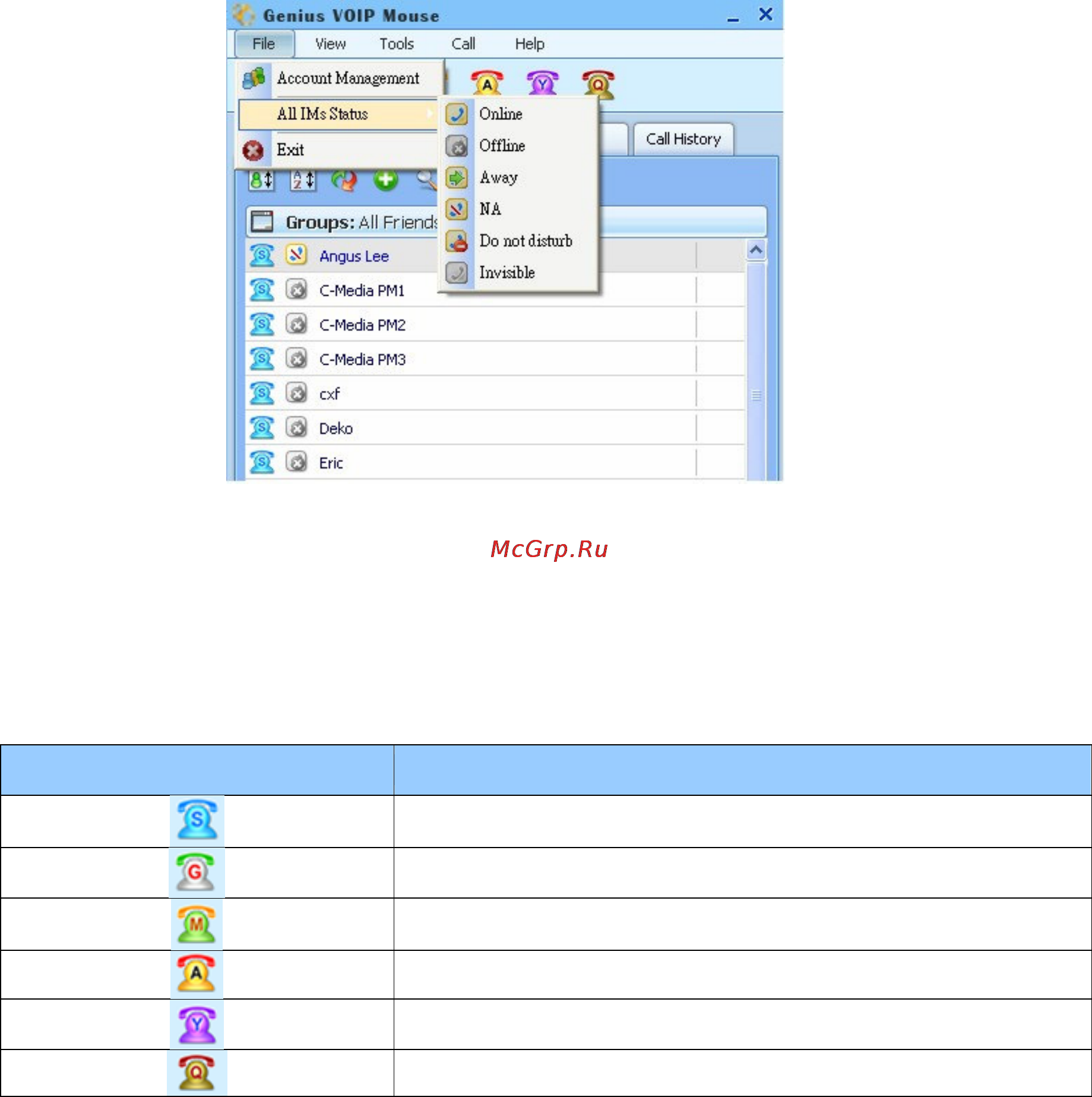The image size is (1092, 1097).
Task: Click the sort by status icon
Action: (261, 180)
